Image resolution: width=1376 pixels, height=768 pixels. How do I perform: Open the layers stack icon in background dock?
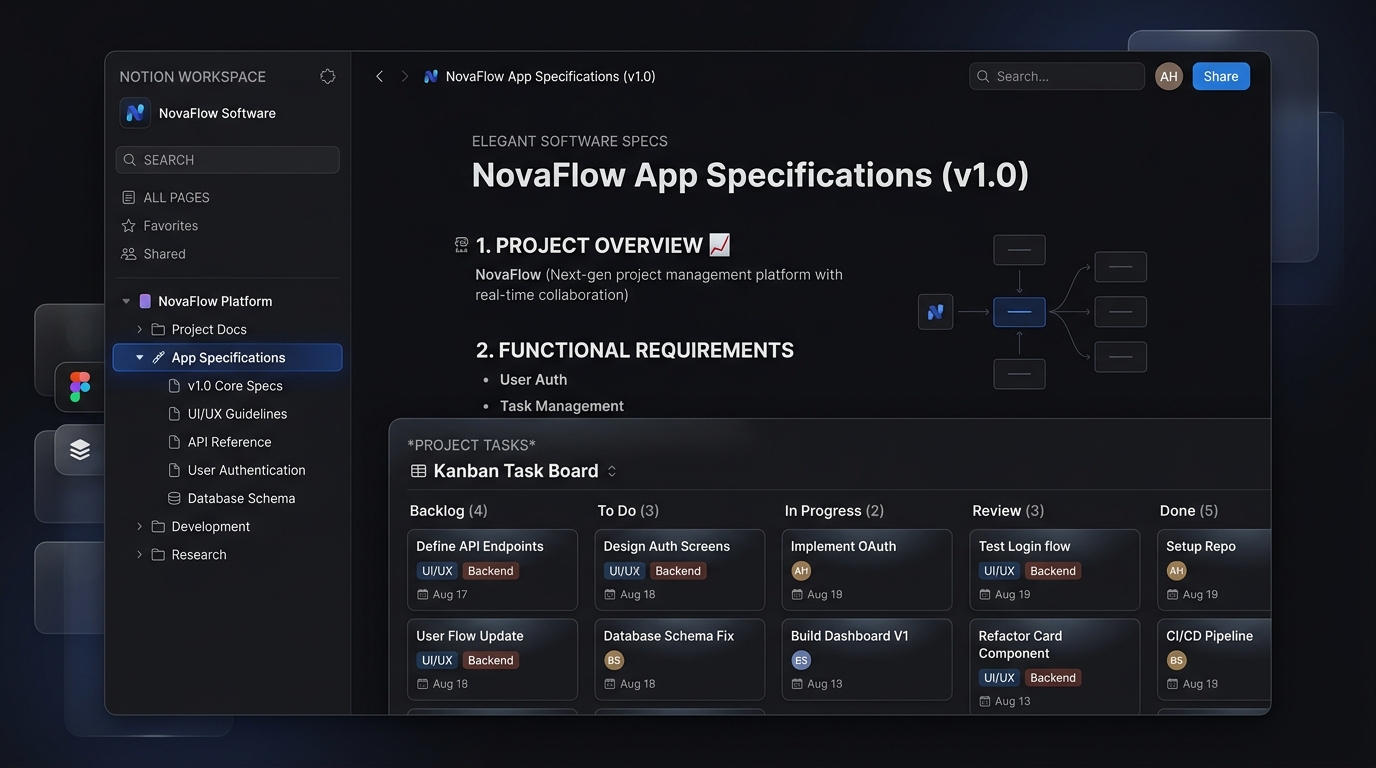[80, 450]
